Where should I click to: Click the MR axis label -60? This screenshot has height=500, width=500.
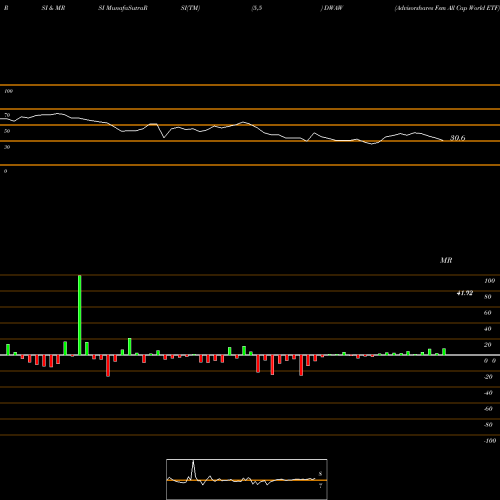click(488, 409)
